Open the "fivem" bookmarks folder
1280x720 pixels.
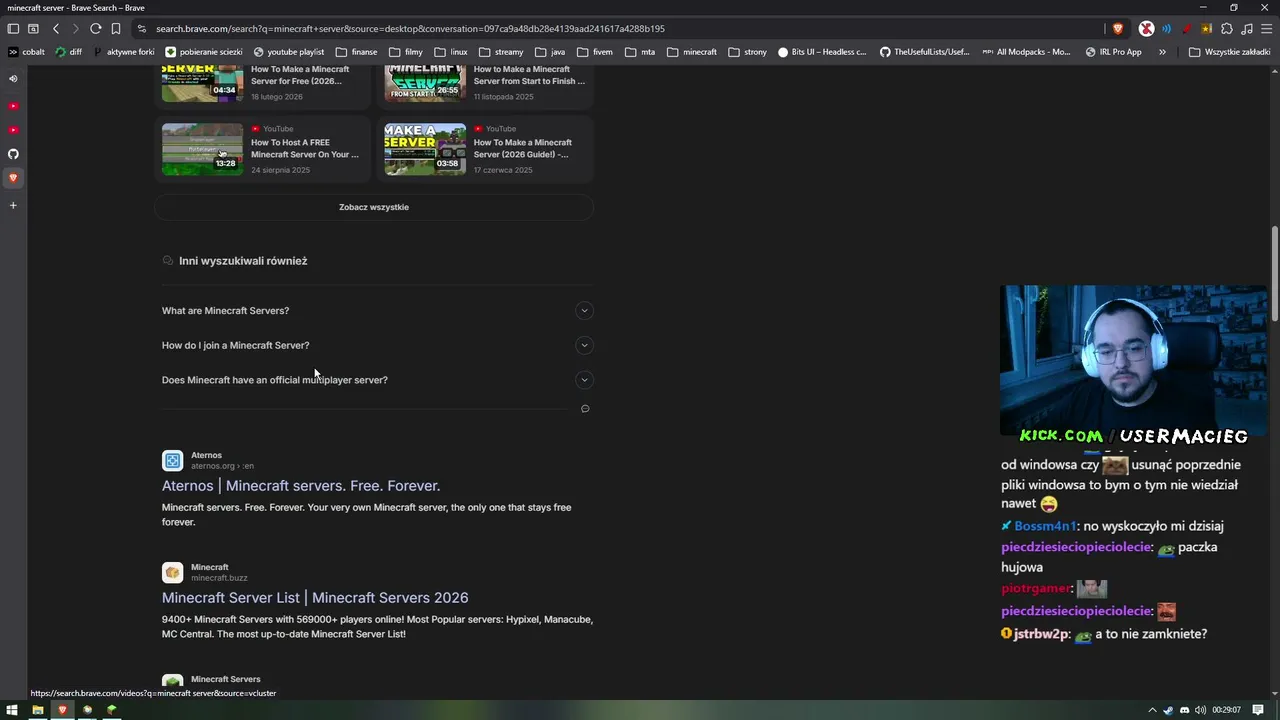pyautogui.click(x=594, y=52)
